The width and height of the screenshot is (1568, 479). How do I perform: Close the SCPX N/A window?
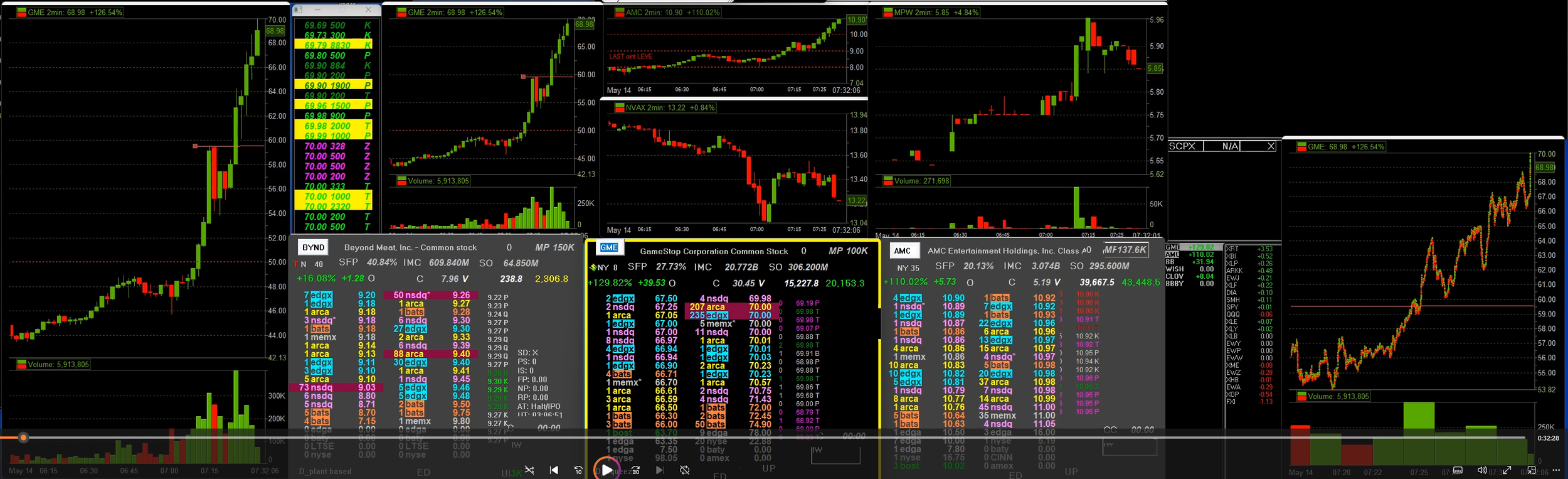1271,146
